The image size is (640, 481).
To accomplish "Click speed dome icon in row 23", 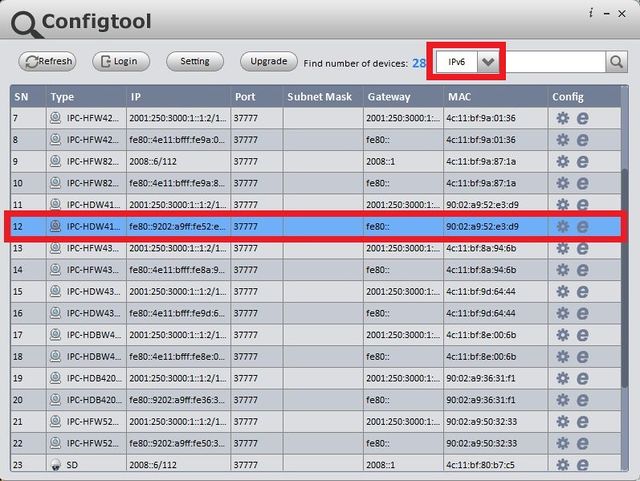I will point(55,465).
